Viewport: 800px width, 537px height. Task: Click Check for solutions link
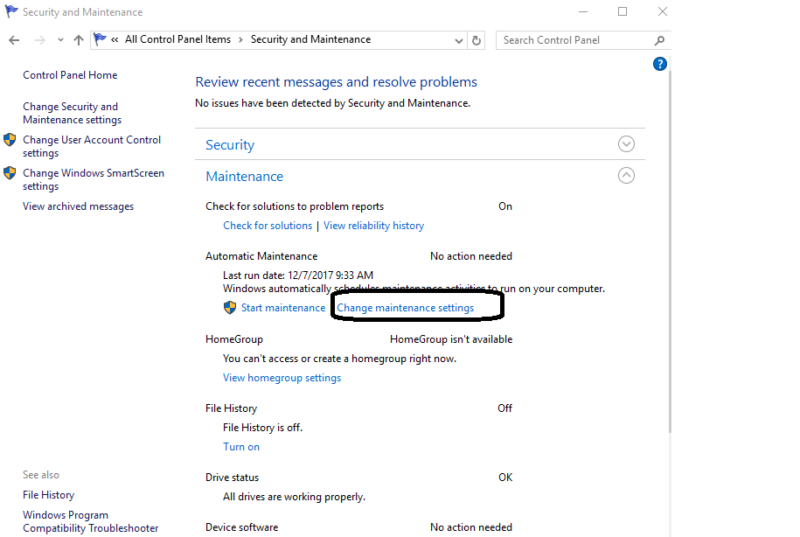267,226
